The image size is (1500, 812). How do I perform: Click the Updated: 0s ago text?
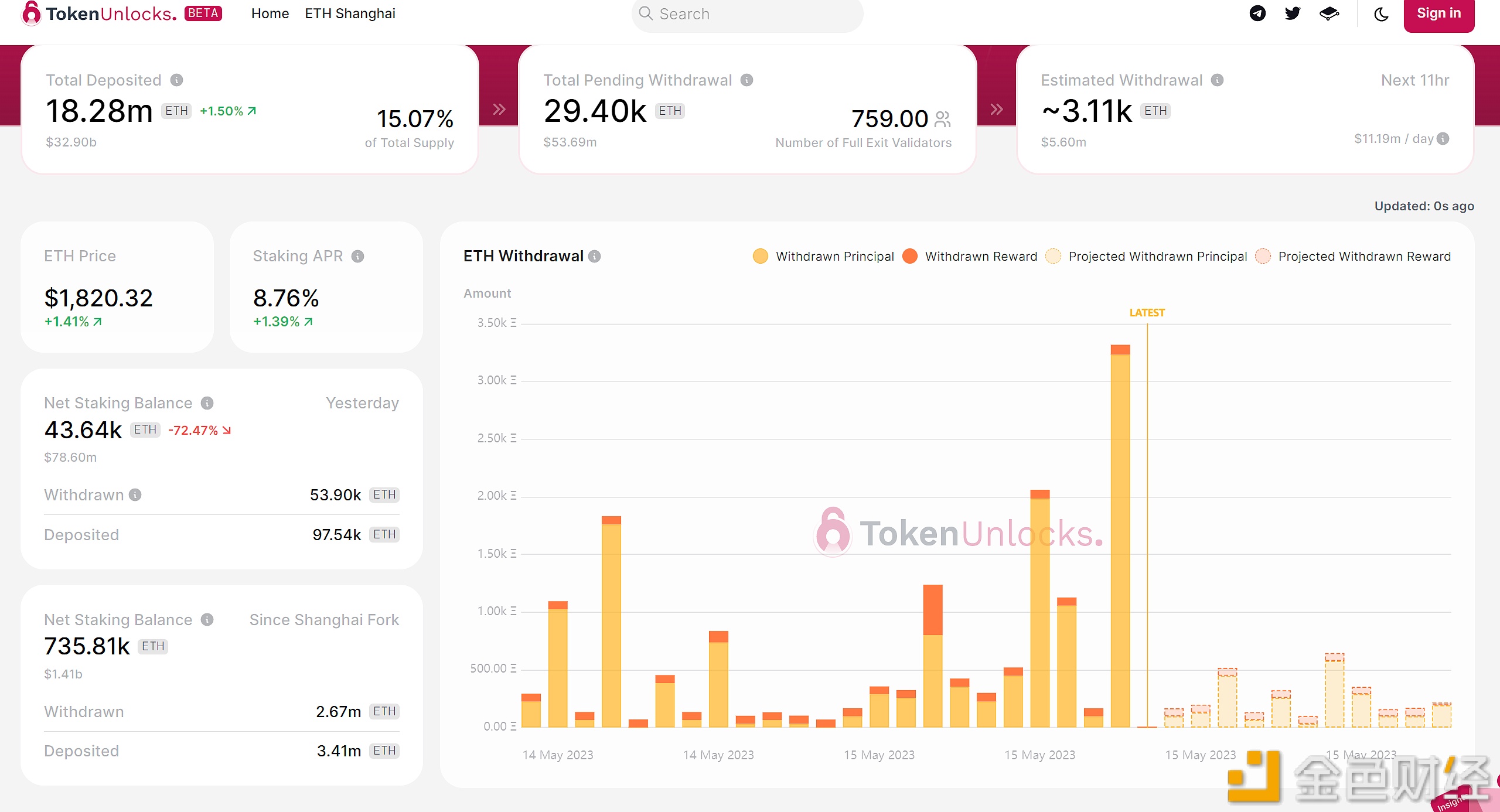pyautogui.click(x=1424, y=206)
